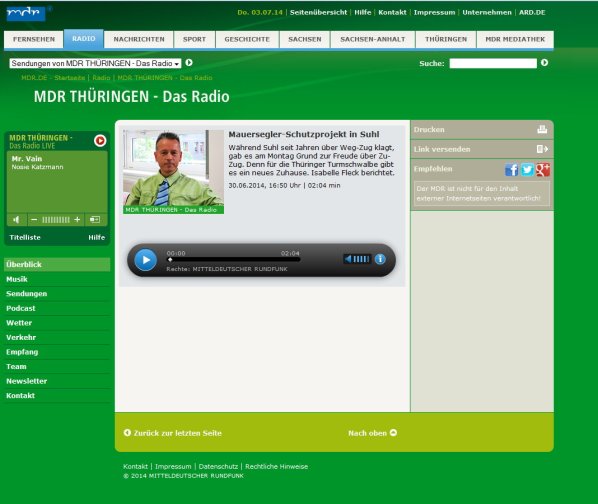The width and height of the screenshot is (598, 504).
Task: Open the SPORT tab
Action: (195, 39)
